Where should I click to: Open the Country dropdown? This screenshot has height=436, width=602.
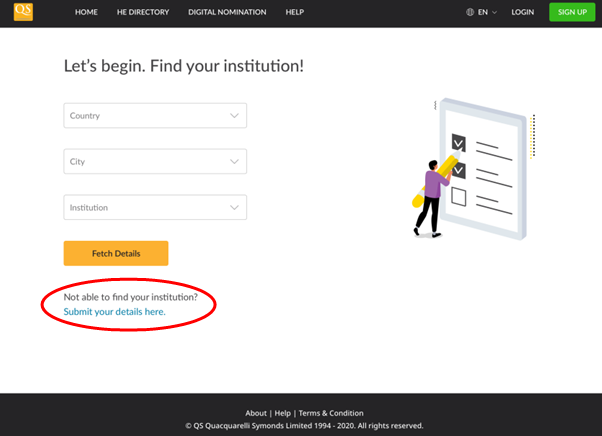coord(155,116)
